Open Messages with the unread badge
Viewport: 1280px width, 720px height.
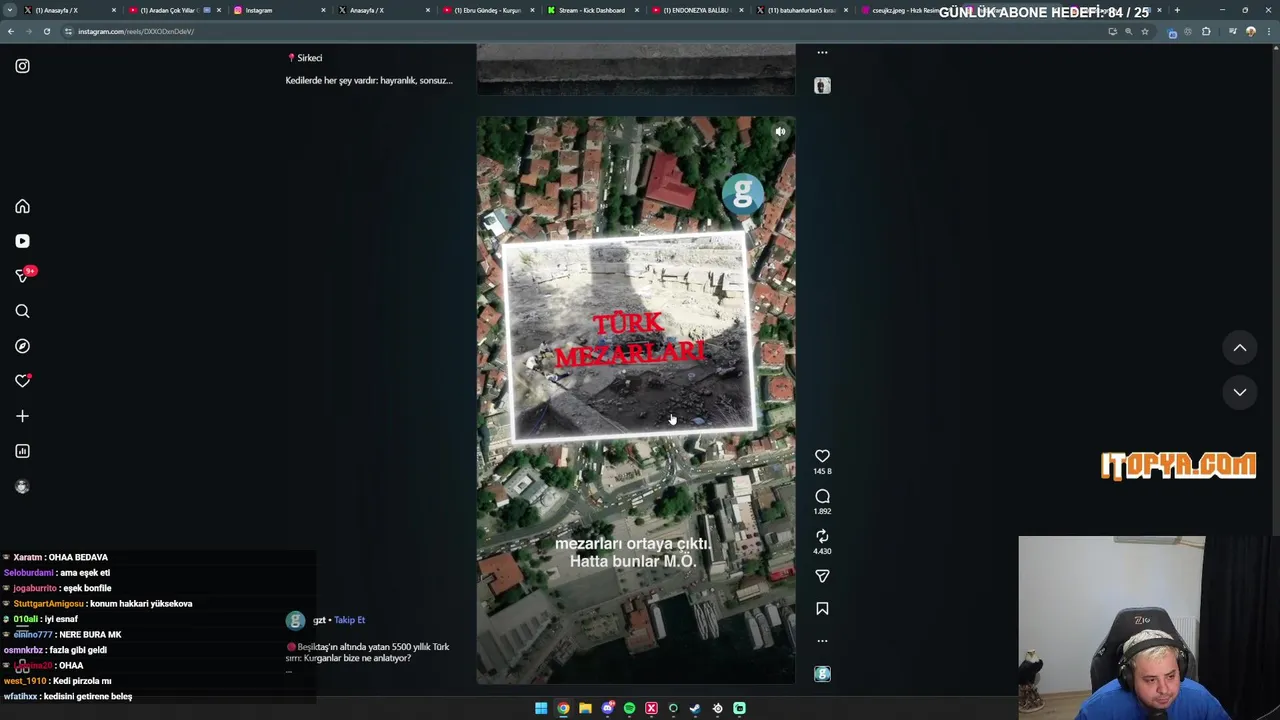24,275
